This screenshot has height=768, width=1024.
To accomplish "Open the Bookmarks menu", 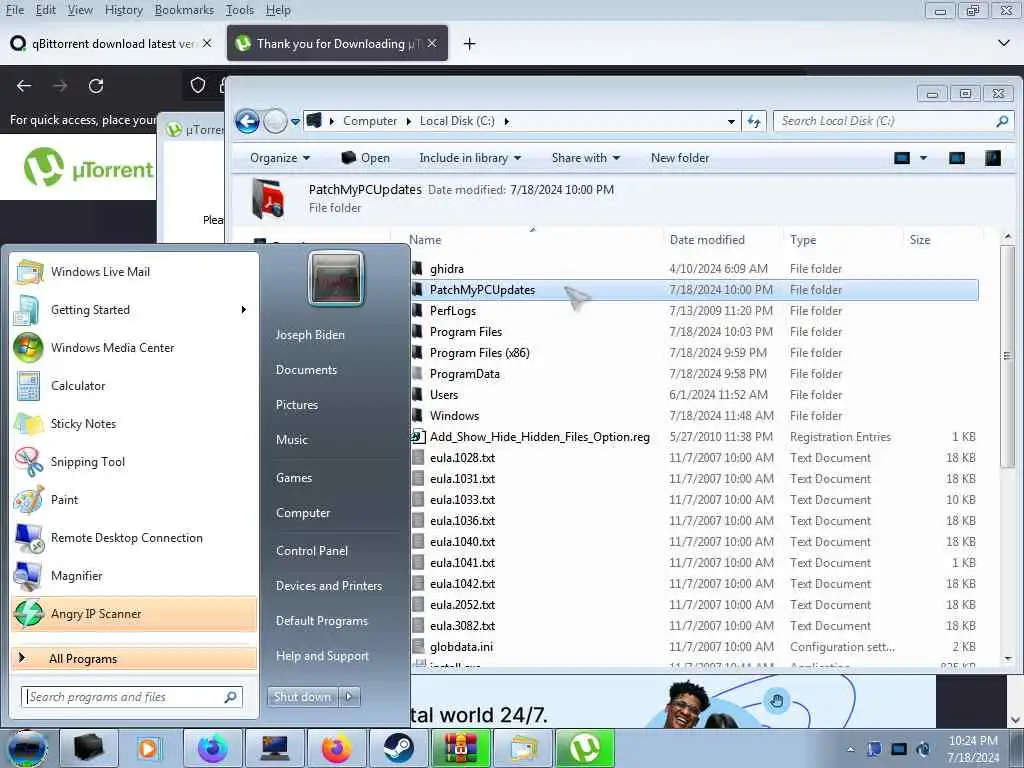I will [184, 10].
